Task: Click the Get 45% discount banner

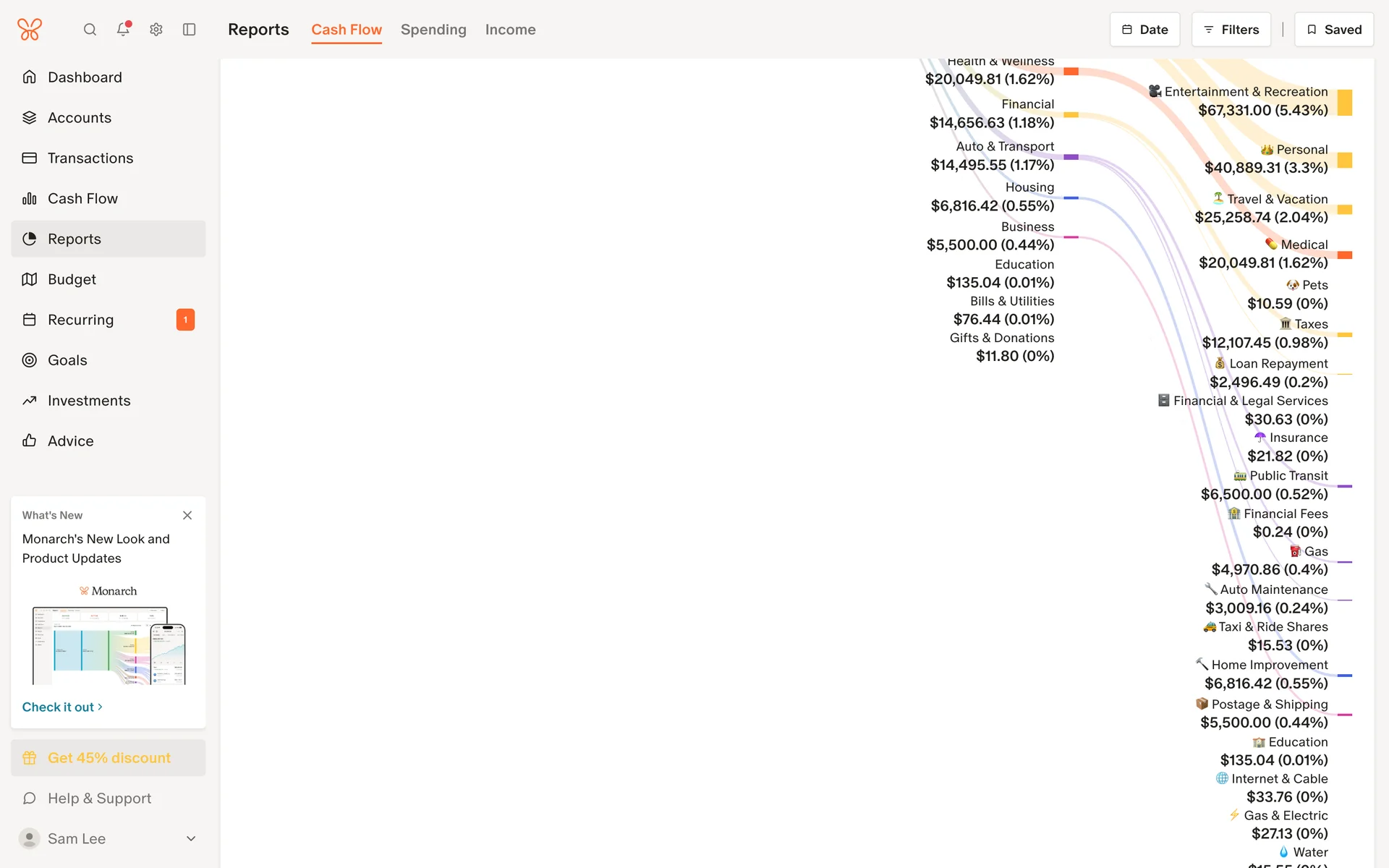Action: point(109,758)
